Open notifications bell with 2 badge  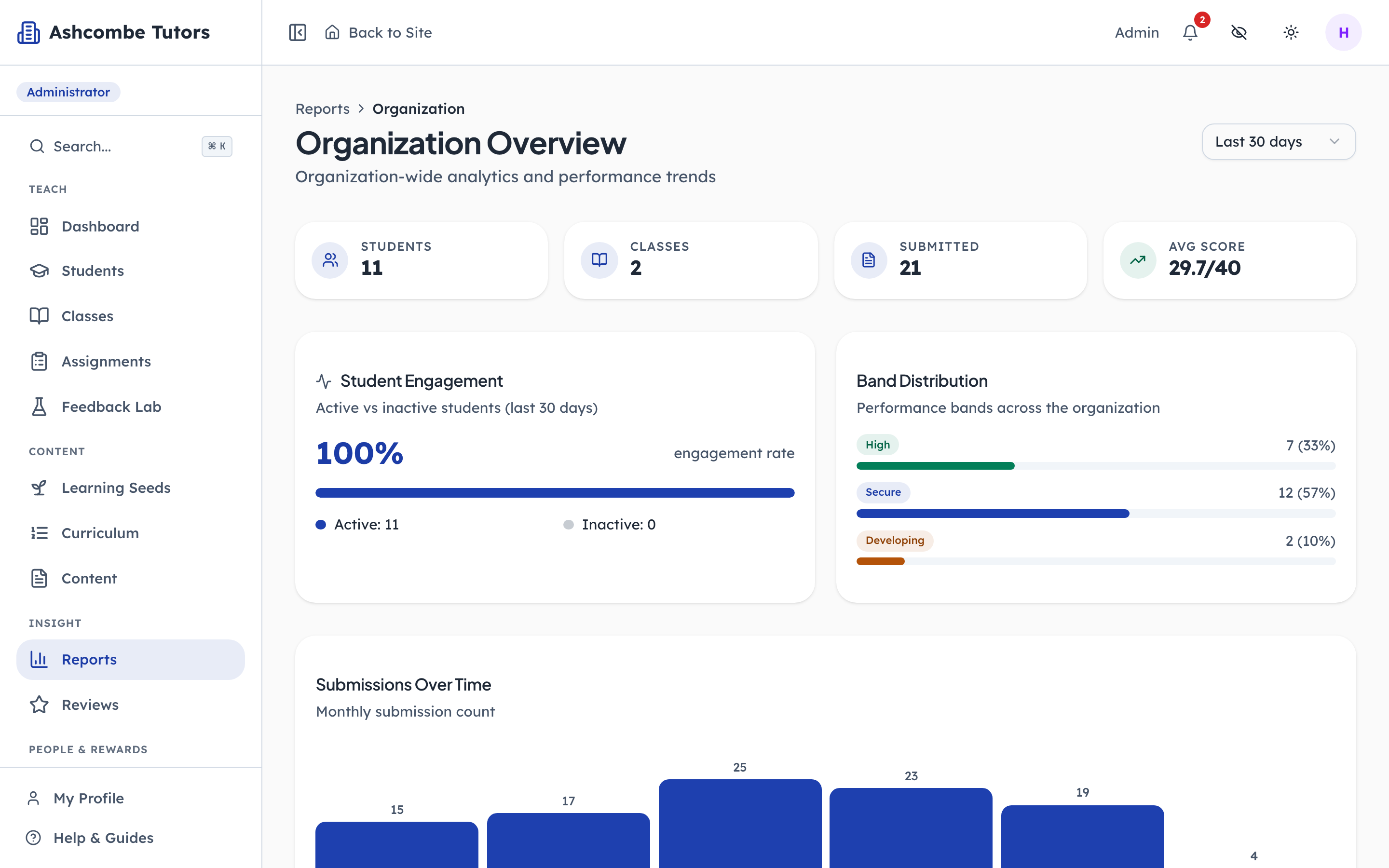click(1190, 32)
